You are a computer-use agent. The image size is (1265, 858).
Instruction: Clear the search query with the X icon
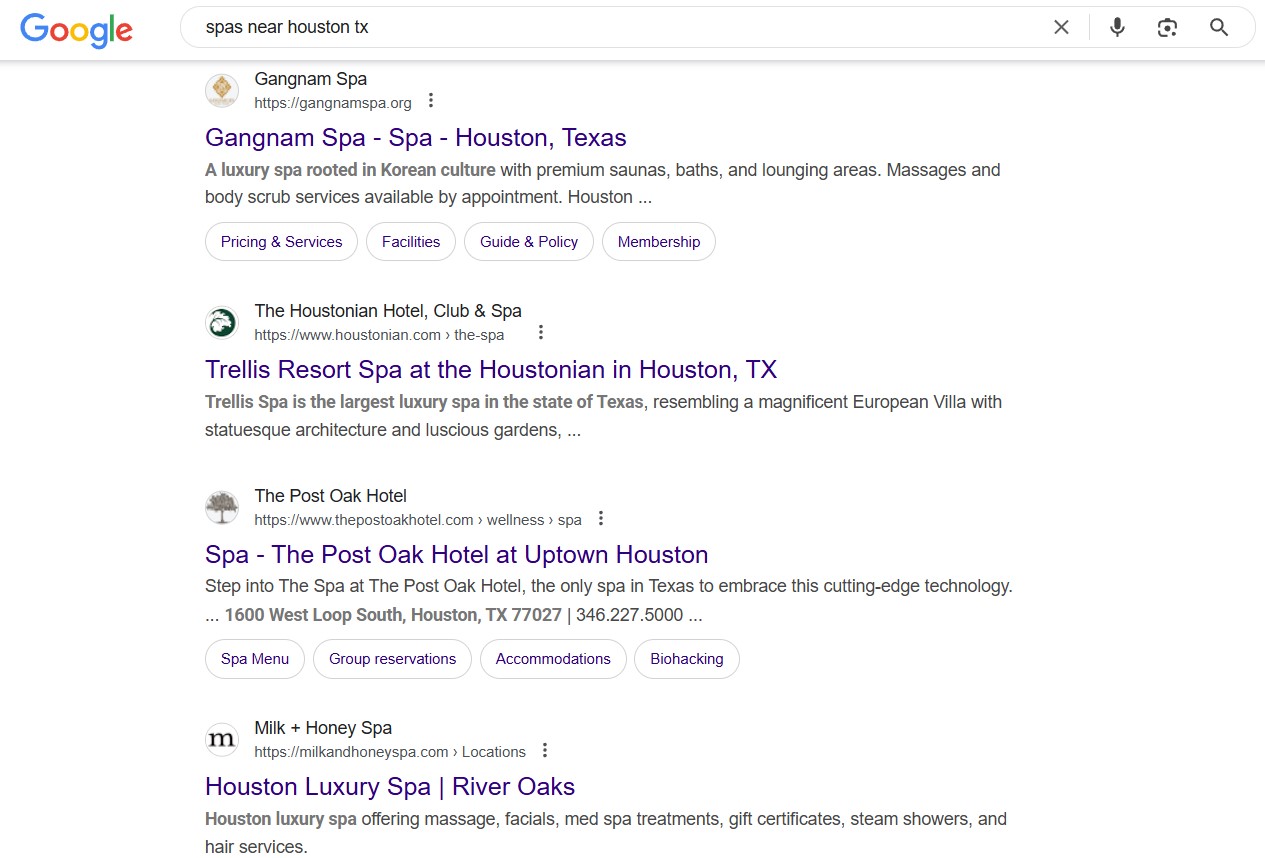(x=1061, y=27)
